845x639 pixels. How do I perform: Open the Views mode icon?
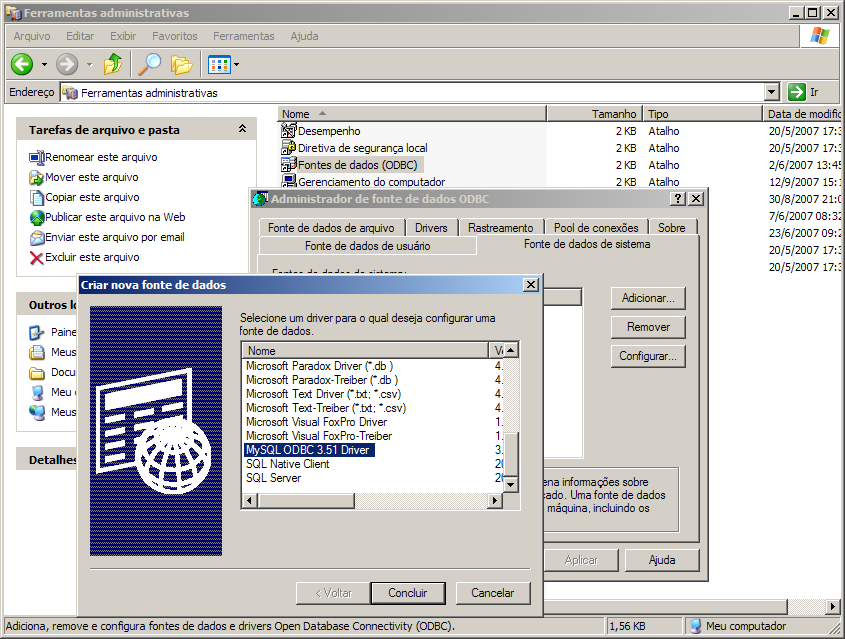click(219, 65)
